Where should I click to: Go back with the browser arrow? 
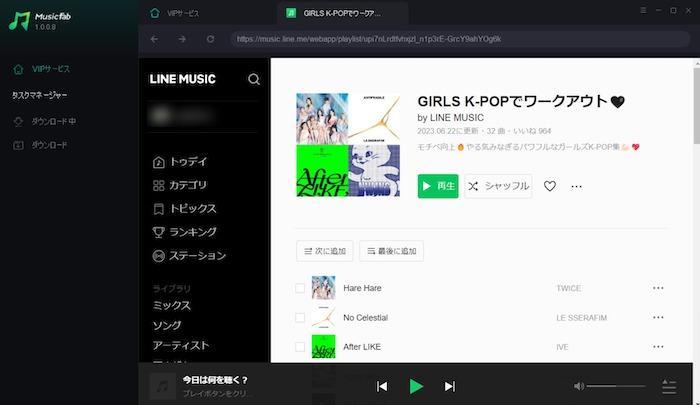[154, 39]
